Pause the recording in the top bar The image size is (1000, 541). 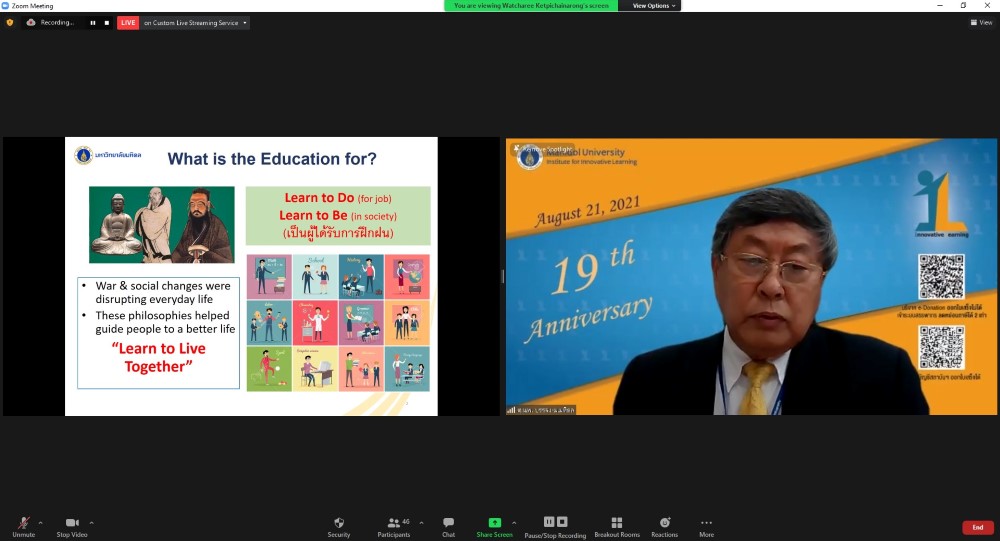pos(93,22)
